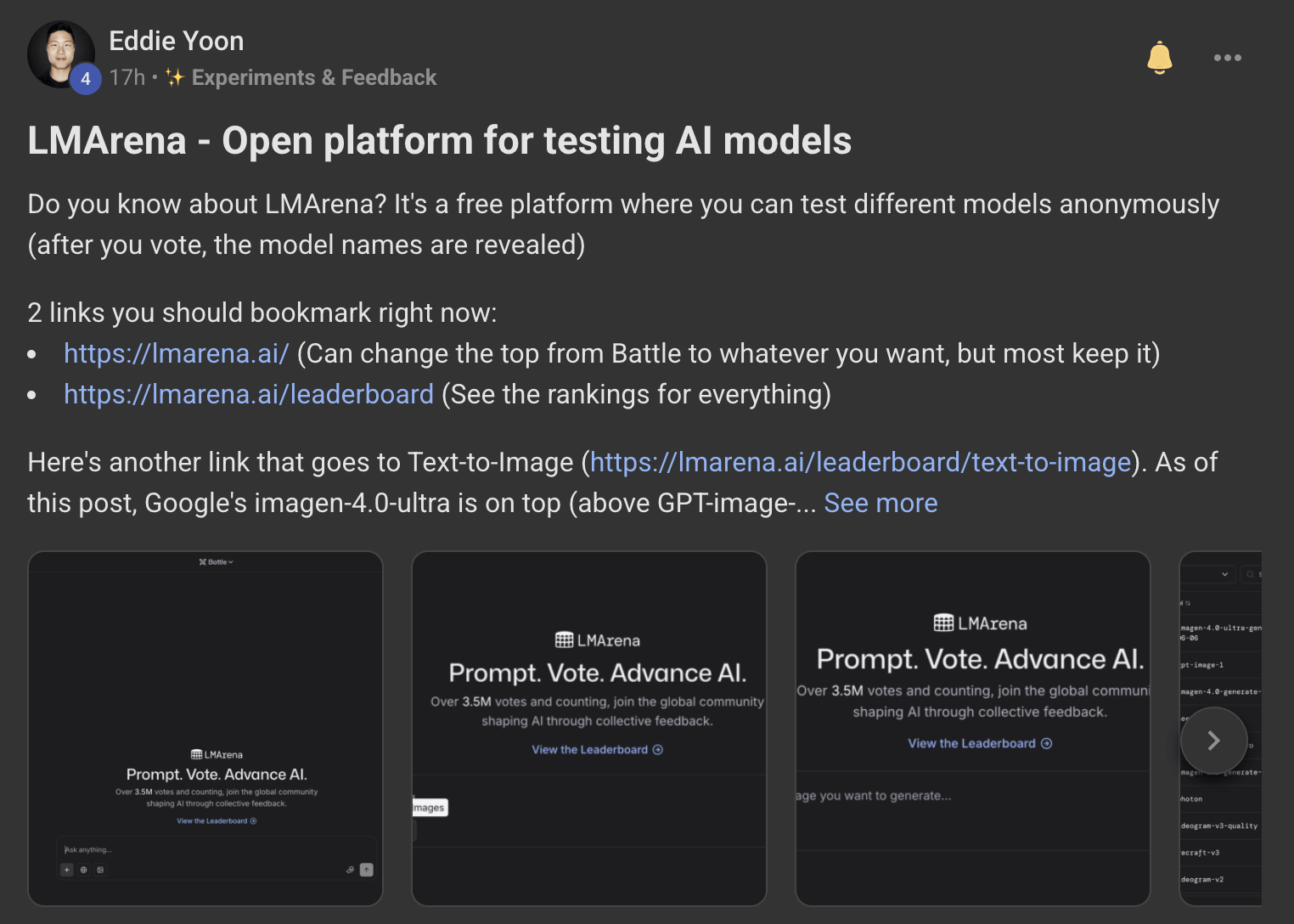
Task: Click the LMArena logo in third screenshot
Action: coord(980,623)
